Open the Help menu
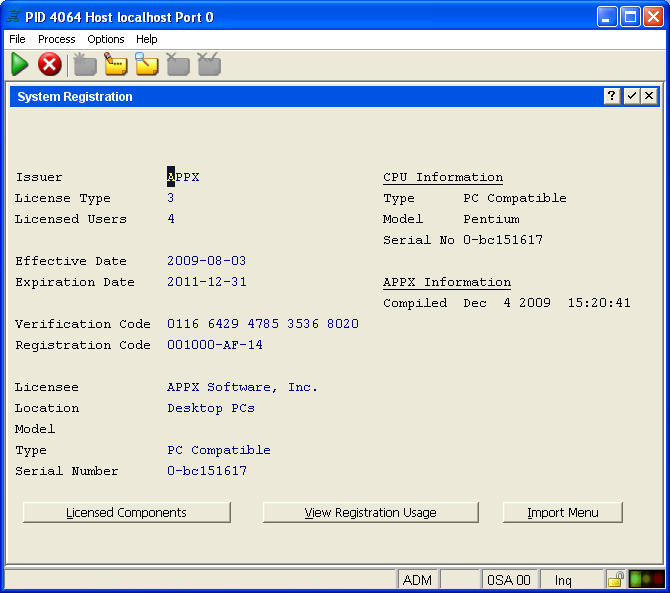 [147, 39]
